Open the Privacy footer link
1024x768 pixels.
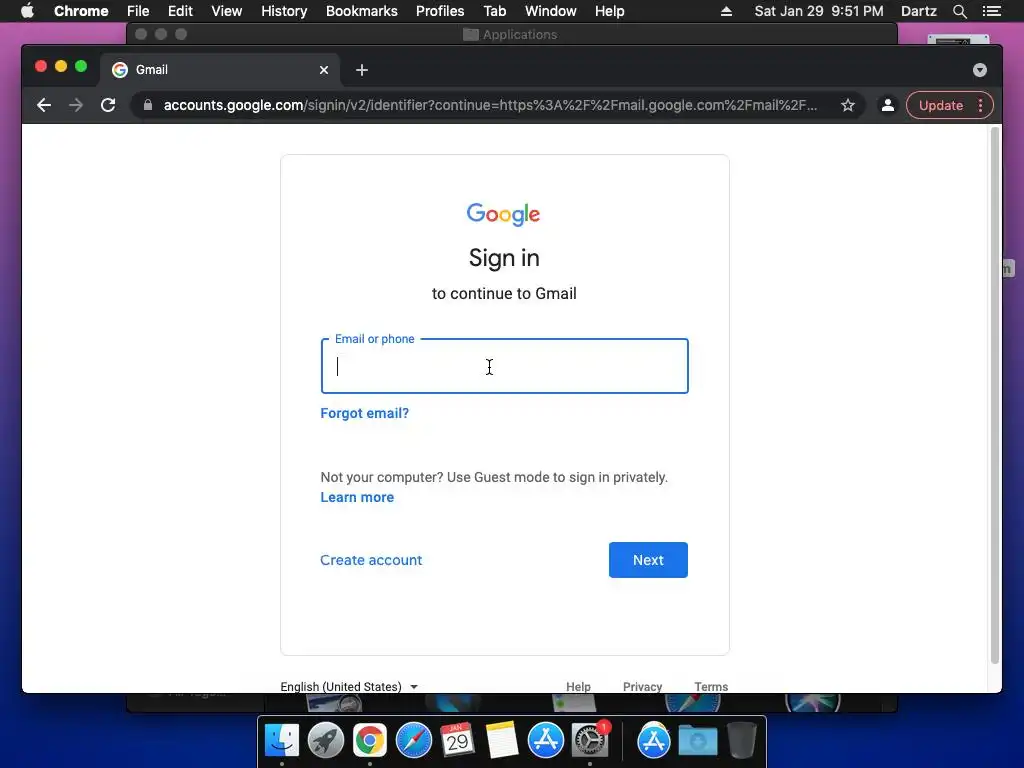[x=642, y=686]
